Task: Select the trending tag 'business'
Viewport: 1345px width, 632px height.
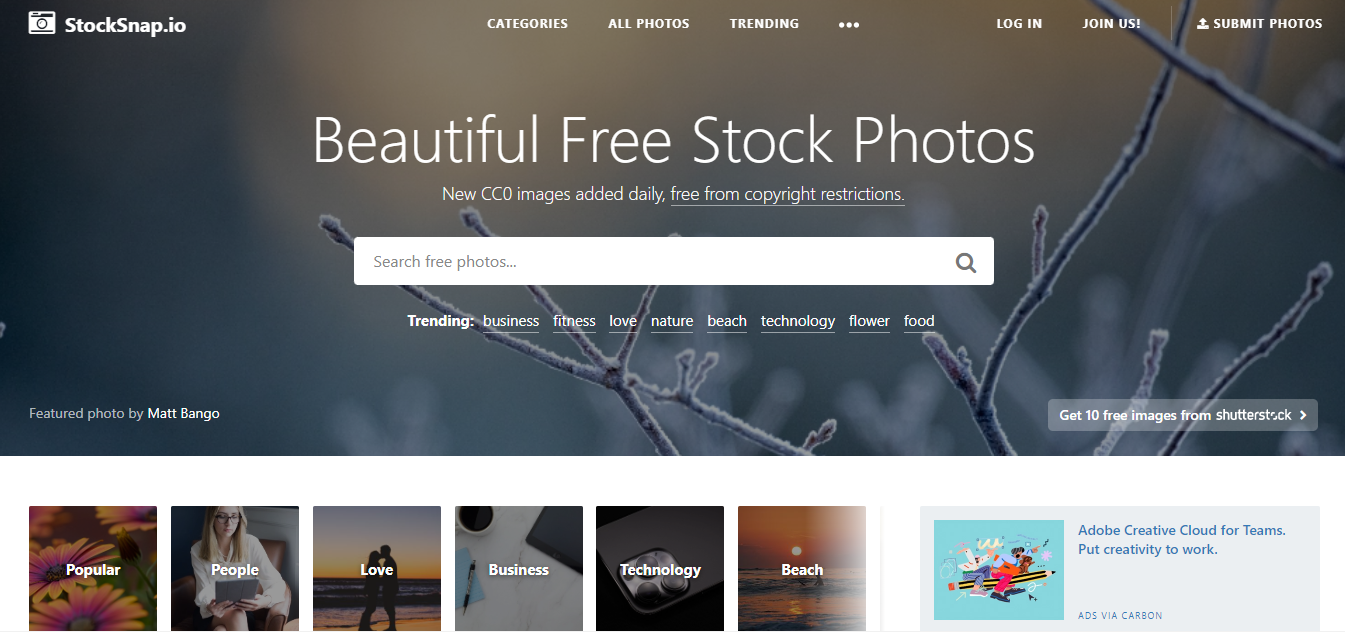Action: (x=511, y=321)
